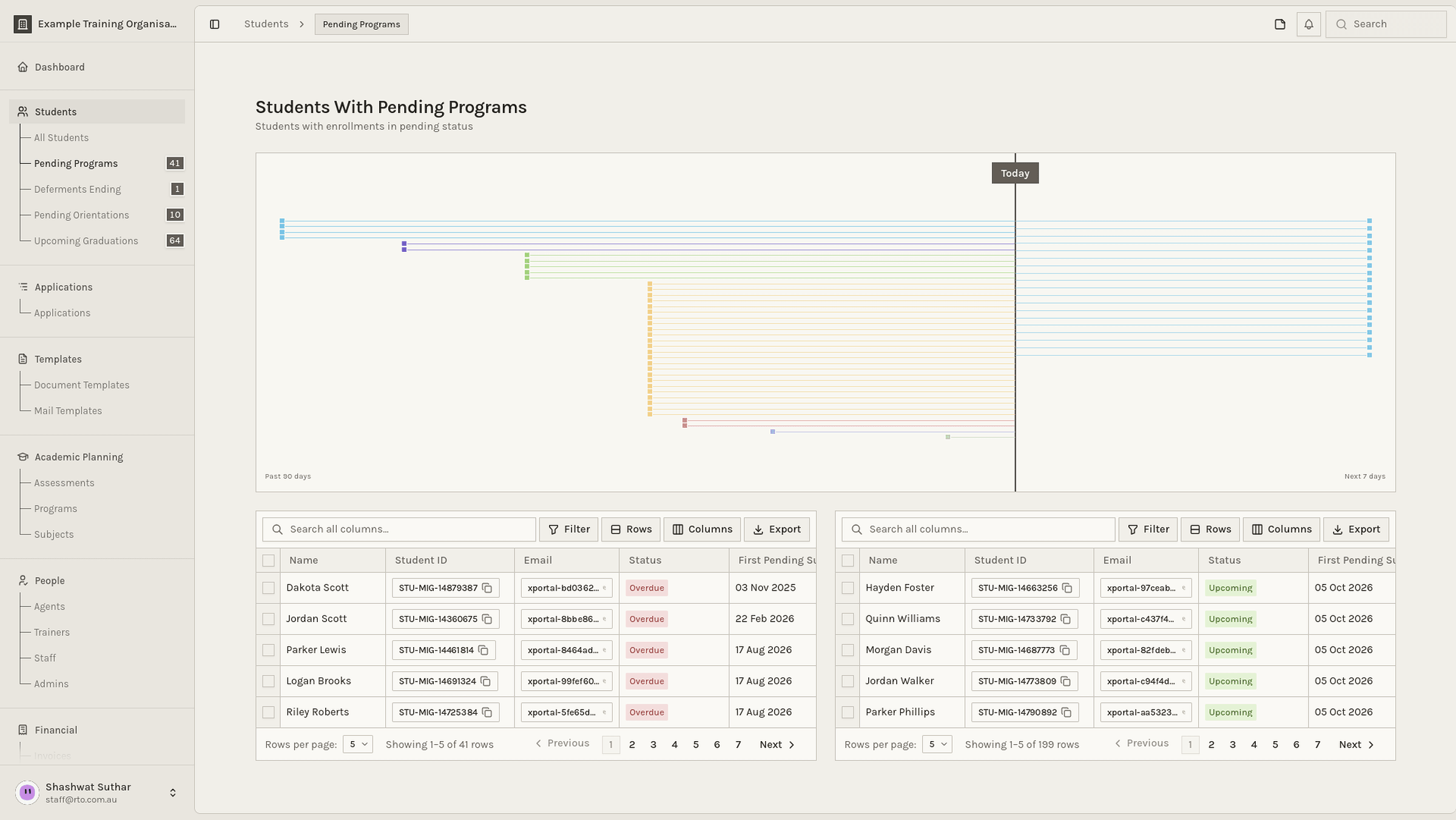Copy student ID STU-MIG-14790892
This screenshot has width=1456, height=820.
1067,712
